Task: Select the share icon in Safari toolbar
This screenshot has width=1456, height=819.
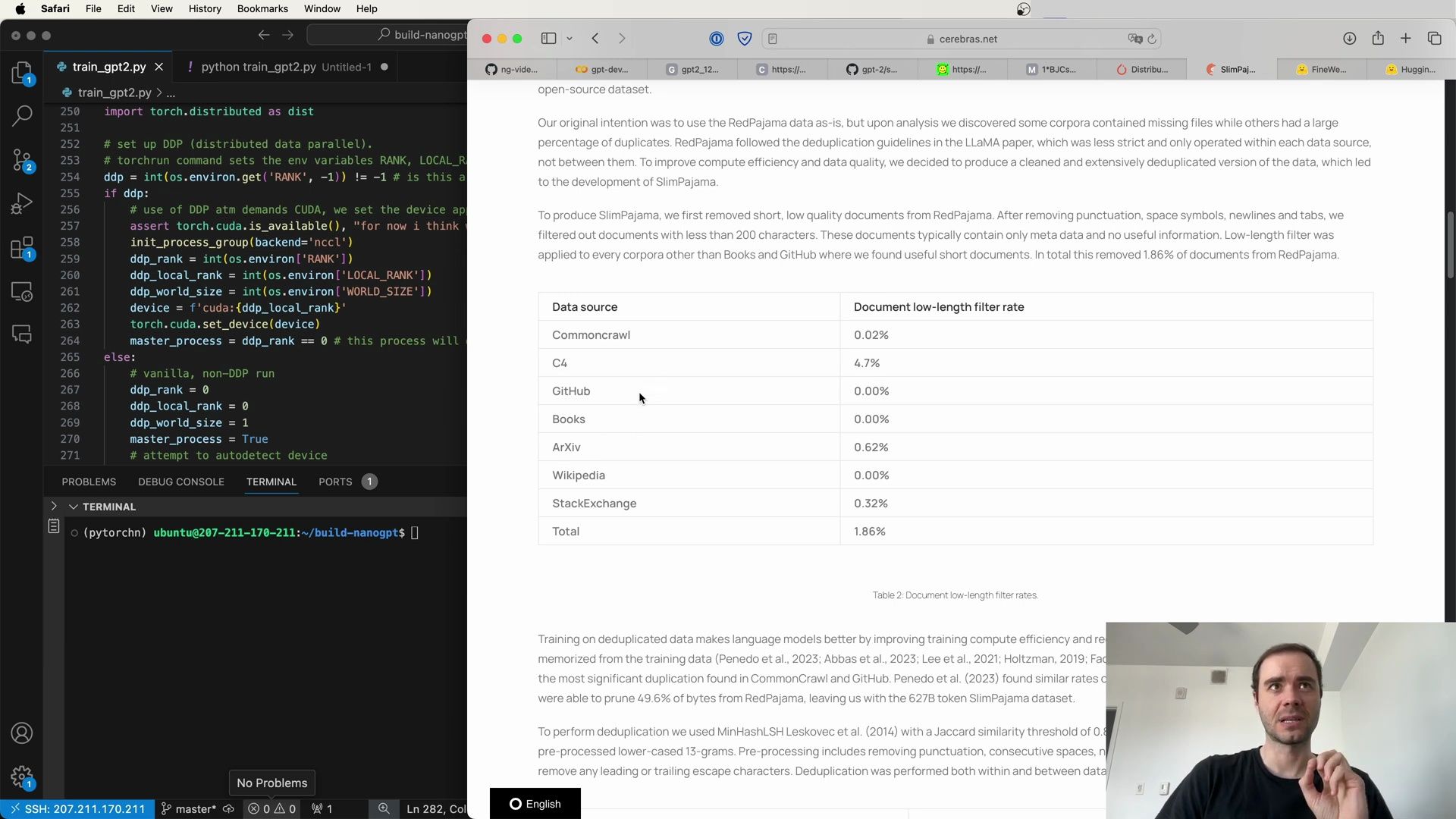Action: click(1378, 38)
